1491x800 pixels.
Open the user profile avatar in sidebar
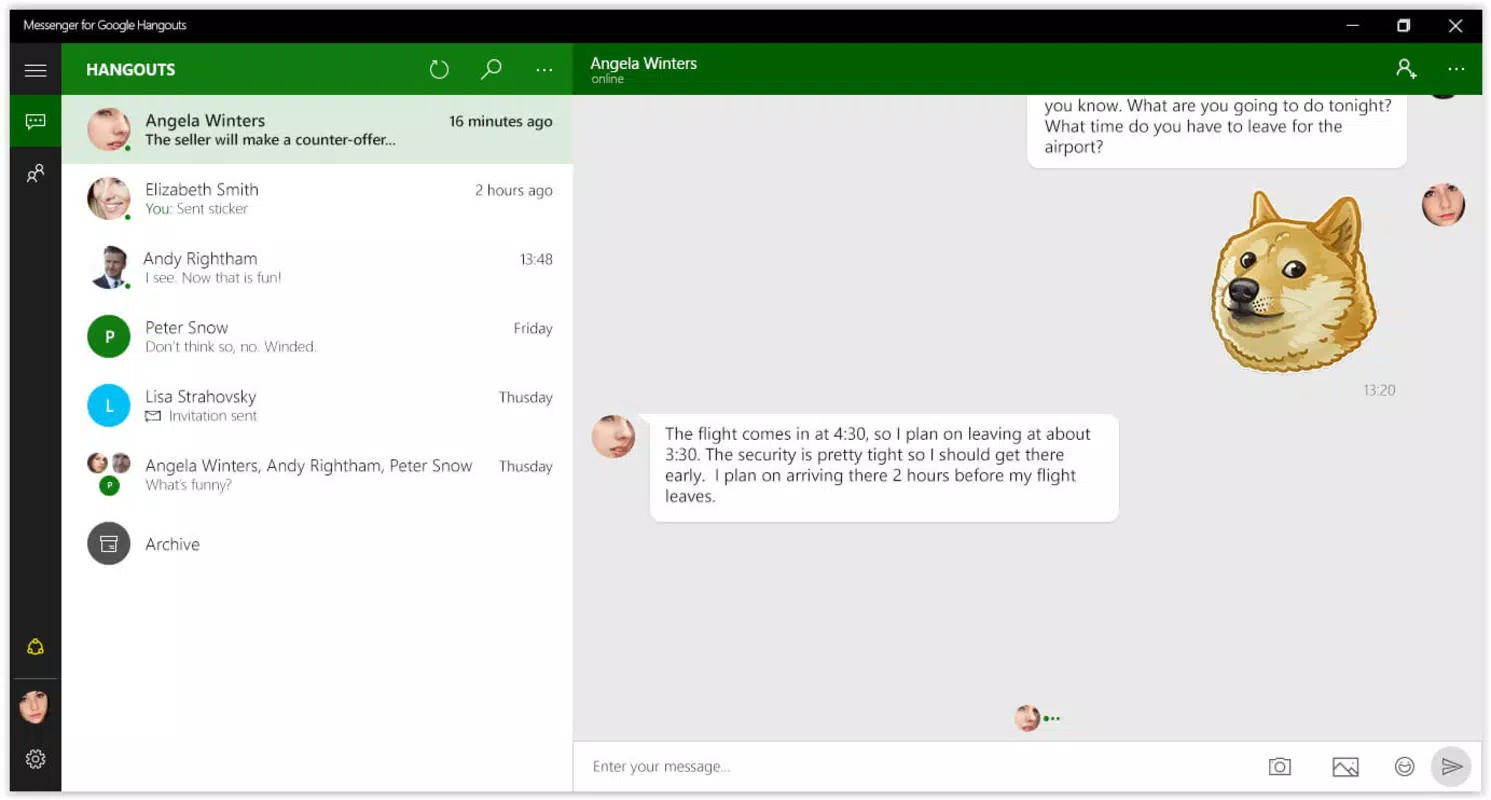35,707
